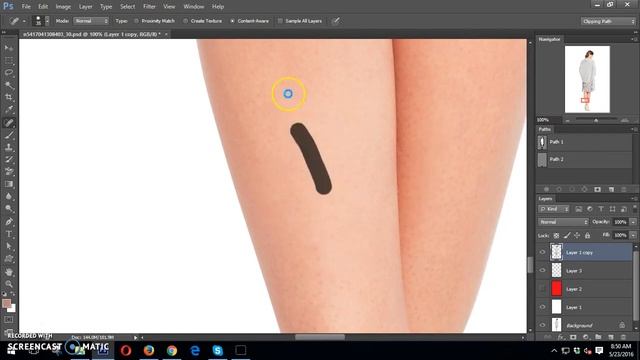Select the Rectangular Marquee tool
The width and height of the screenshot is (640, 360).
point(9,61)
